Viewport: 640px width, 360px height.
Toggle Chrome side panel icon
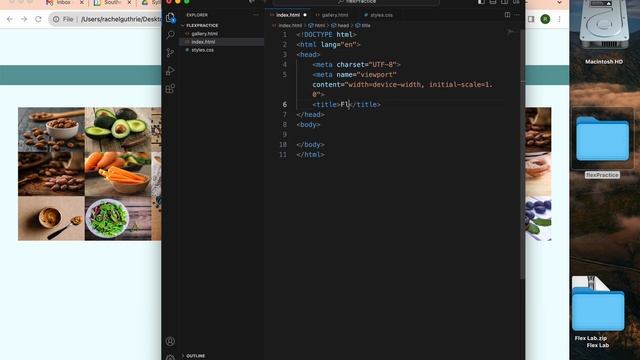click(x=531, y=19)
